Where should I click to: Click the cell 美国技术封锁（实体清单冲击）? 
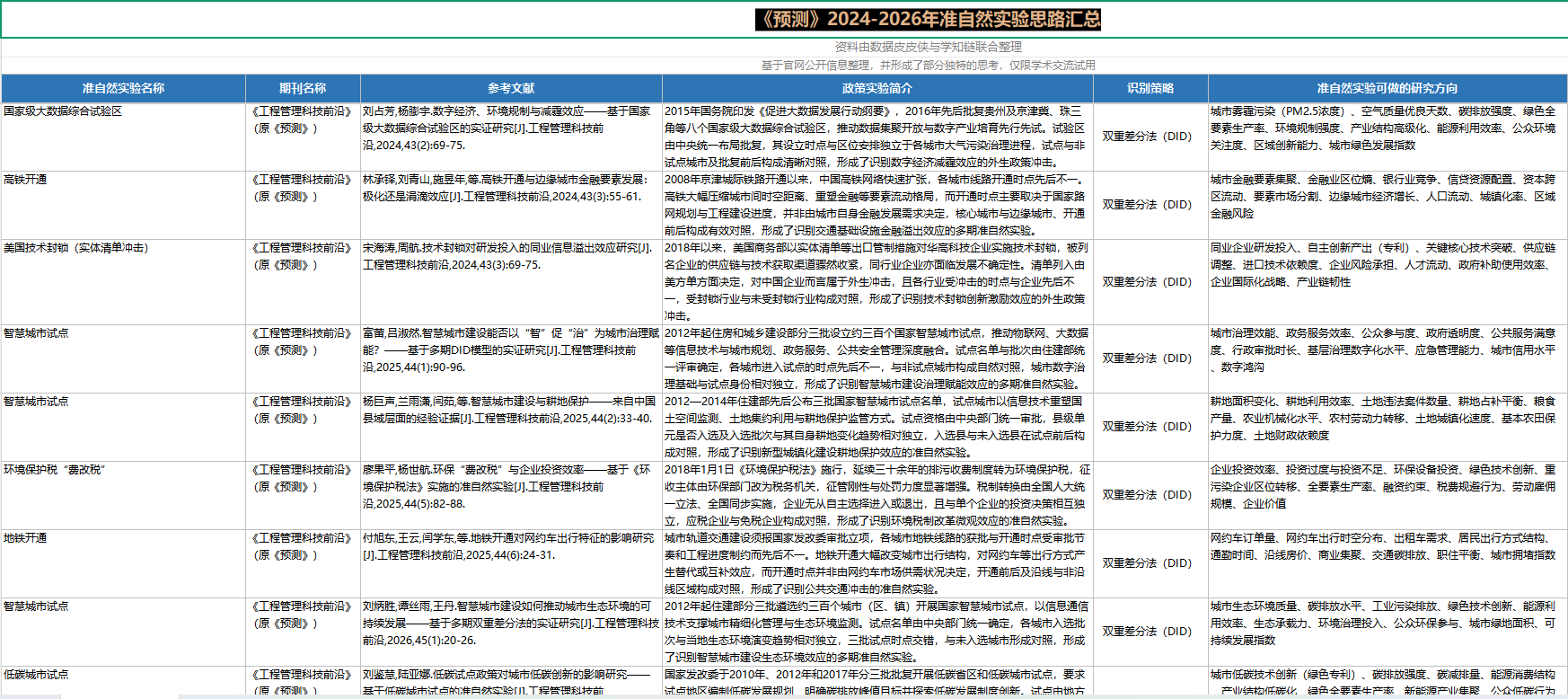[123, 282]
